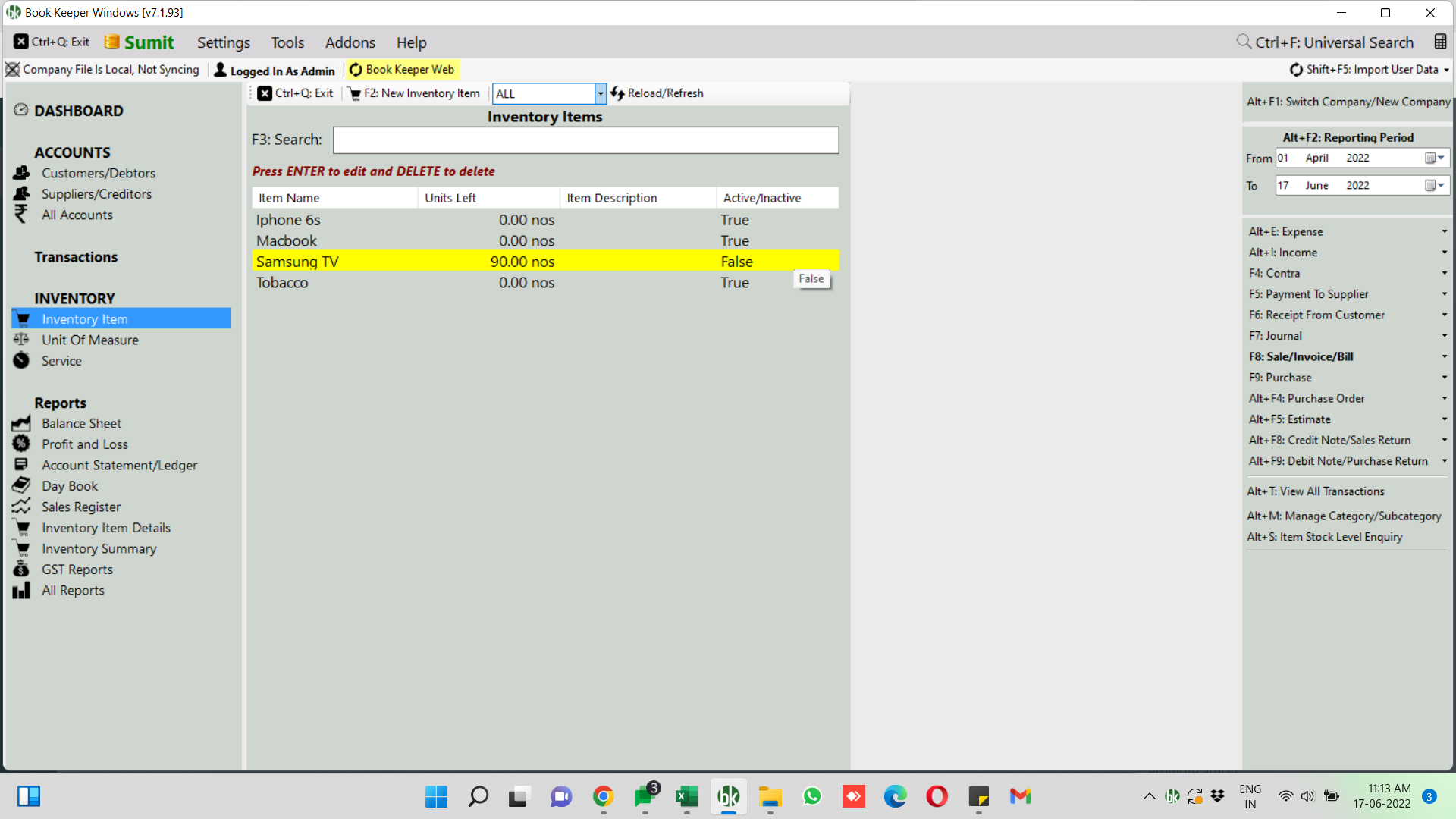The image size is (1456, 819).
Task: Click Alt+T: View All Transactions
Action: (1316, 491)
